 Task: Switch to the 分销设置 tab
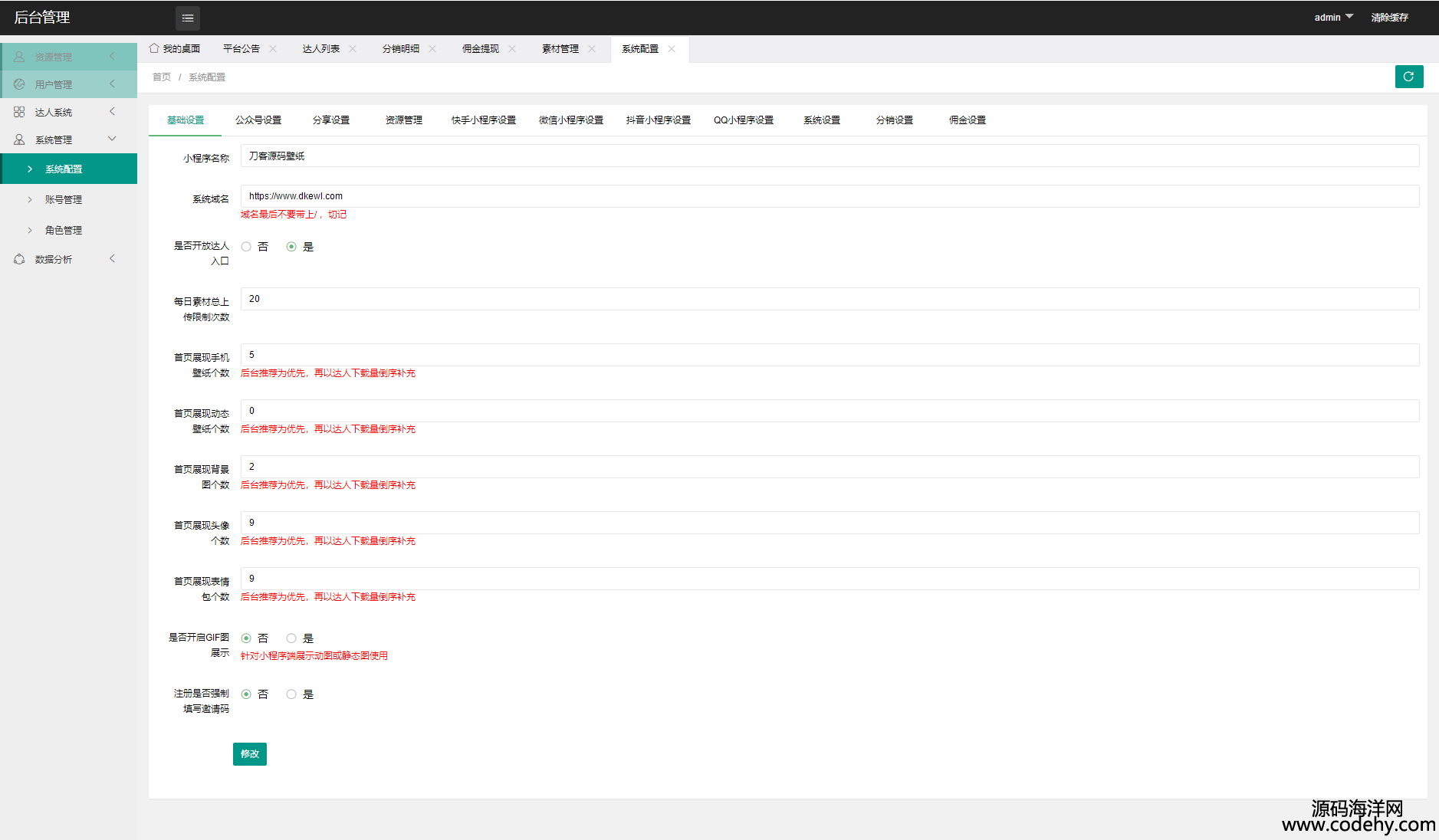pos(895,120)
